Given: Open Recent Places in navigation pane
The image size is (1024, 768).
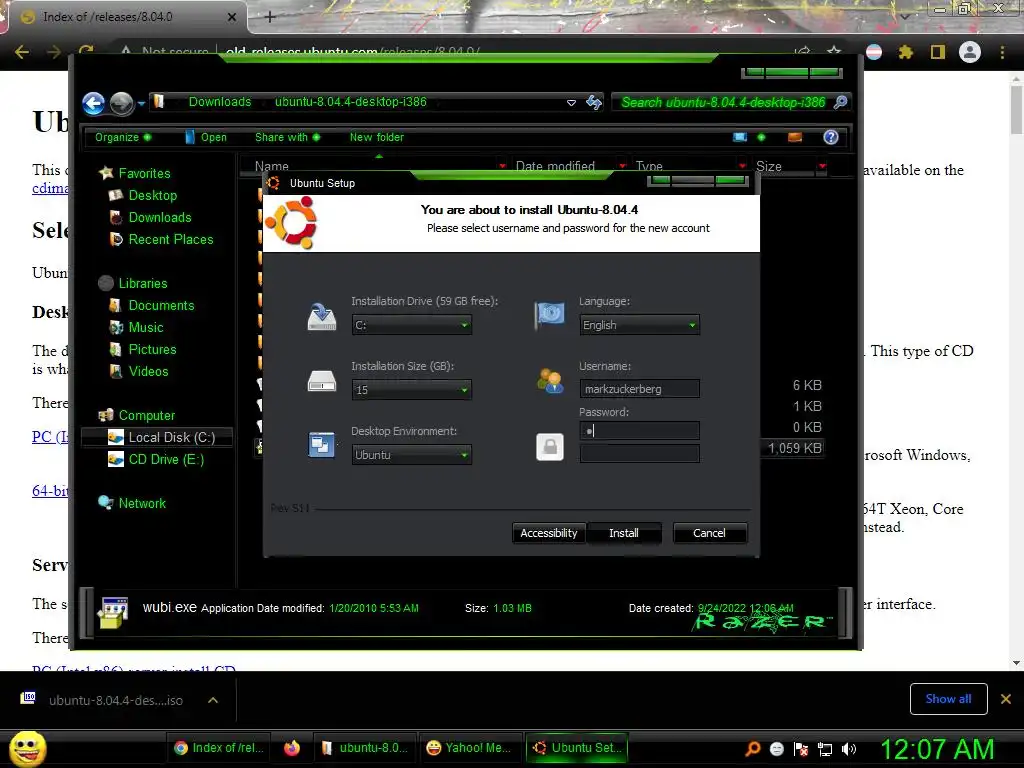Looking at the screenshot, I should pyautogui.click(x=161, y=240).
